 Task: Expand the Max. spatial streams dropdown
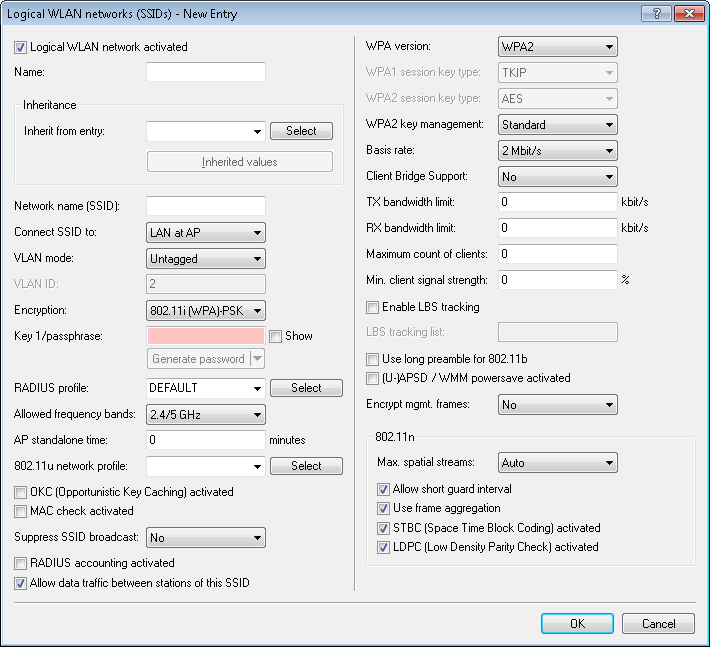(x=557, y=464)
